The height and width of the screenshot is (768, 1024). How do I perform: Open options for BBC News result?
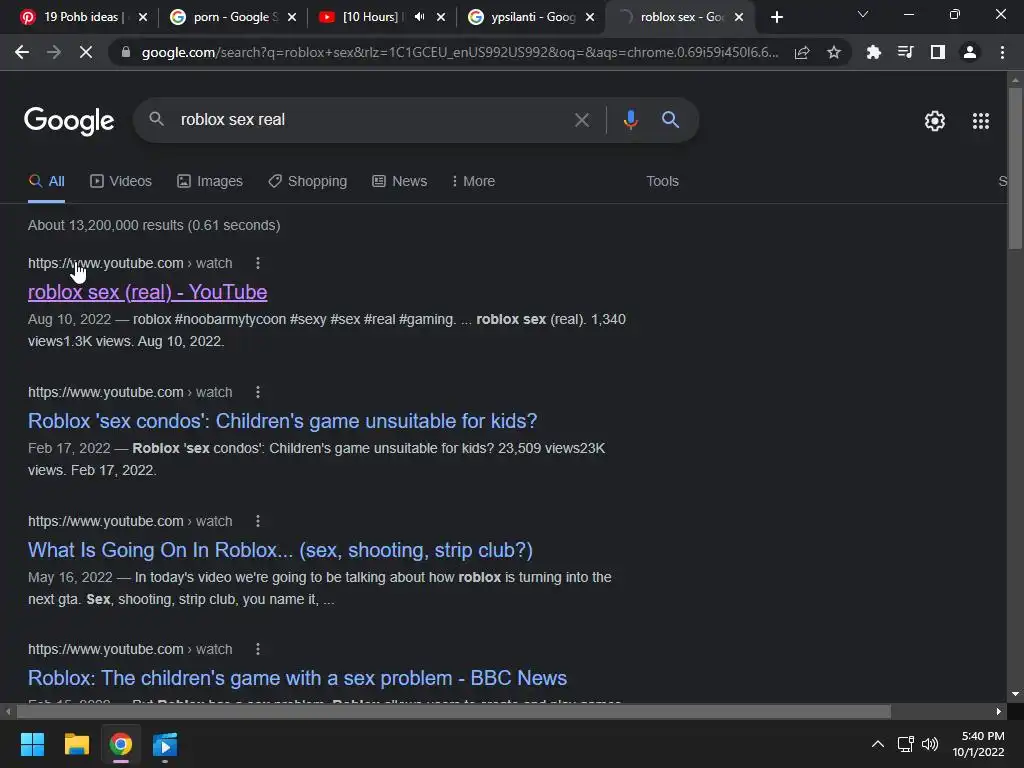258,649
